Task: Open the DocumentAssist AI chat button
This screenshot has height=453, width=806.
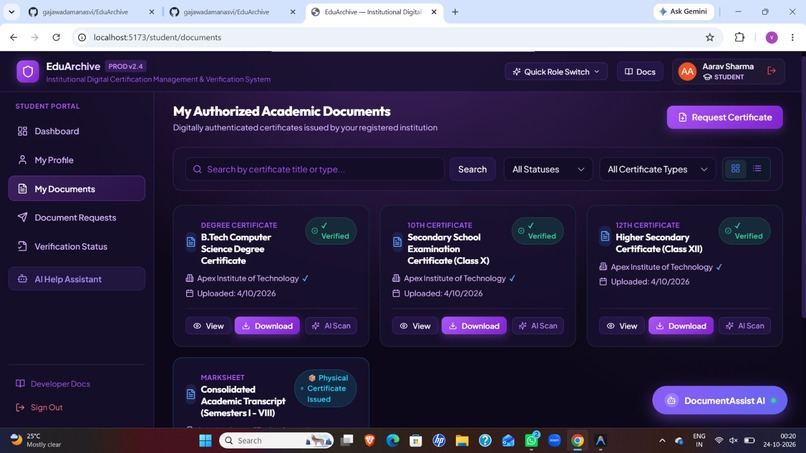Action: point(720,400)
